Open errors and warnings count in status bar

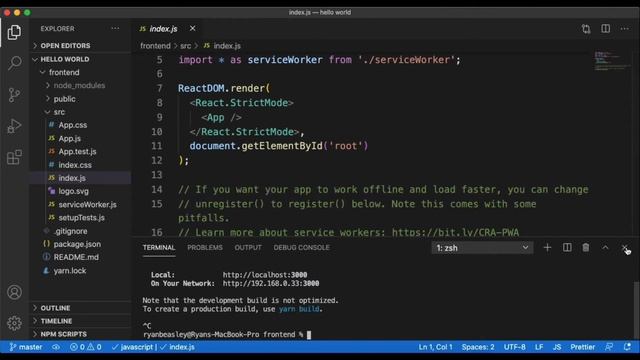coord(86,347)
